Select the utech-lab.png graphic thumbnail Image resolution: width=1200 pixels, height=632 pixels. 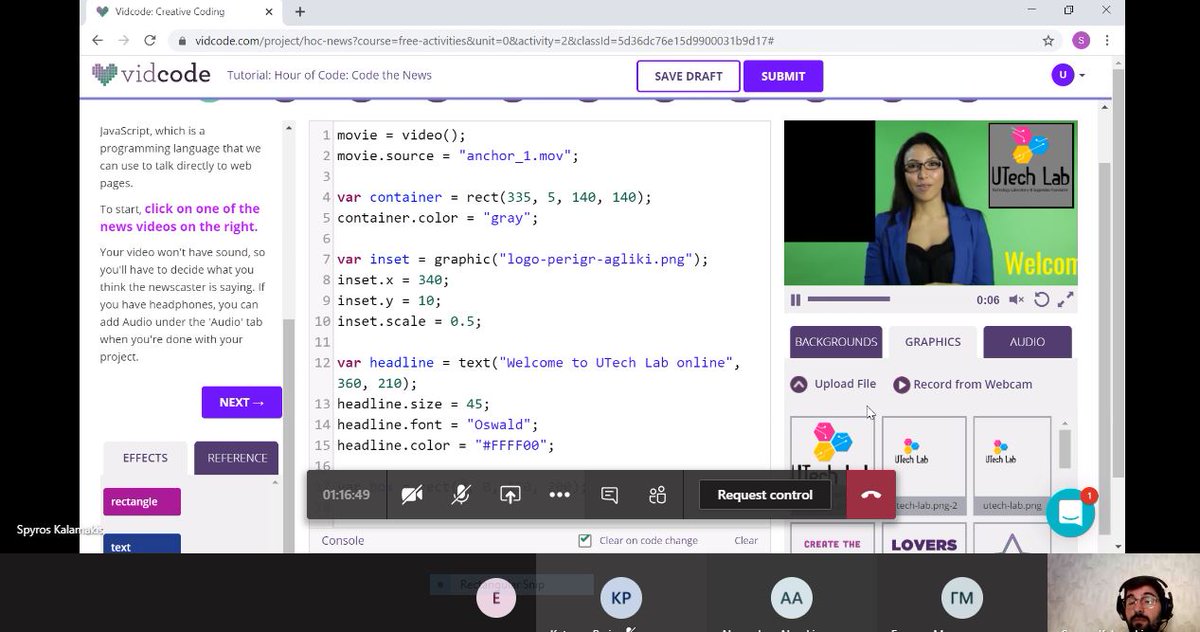pyautogui.click(x=1012, y=465)
